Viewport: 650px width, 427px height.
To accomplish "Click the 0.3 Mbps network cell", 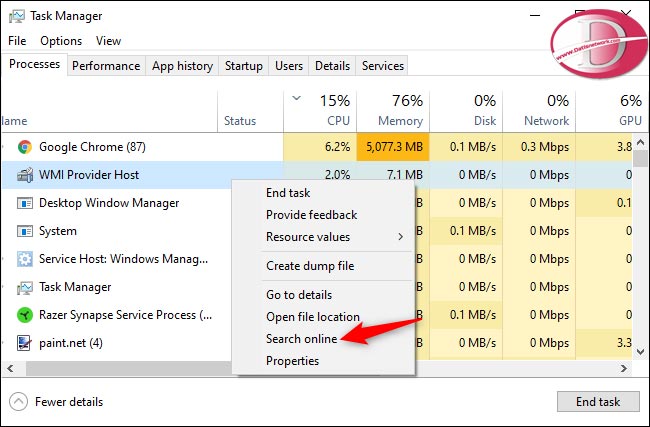I will click(539, 147).
